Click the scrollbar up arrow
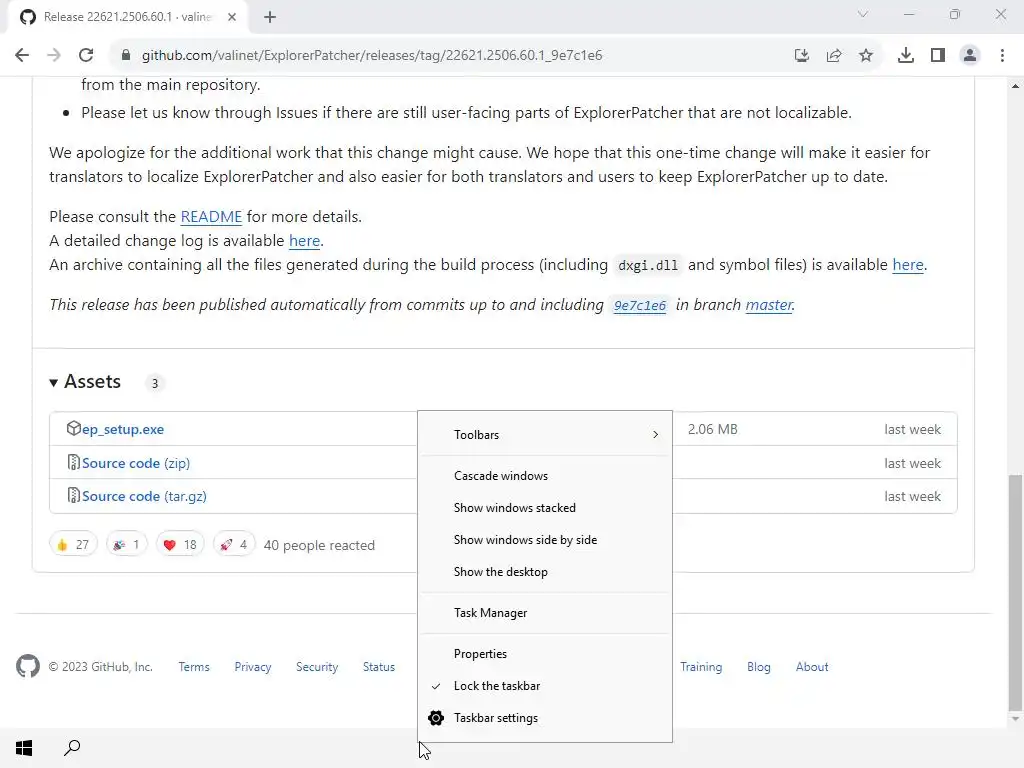 [x=1015, y=86]
